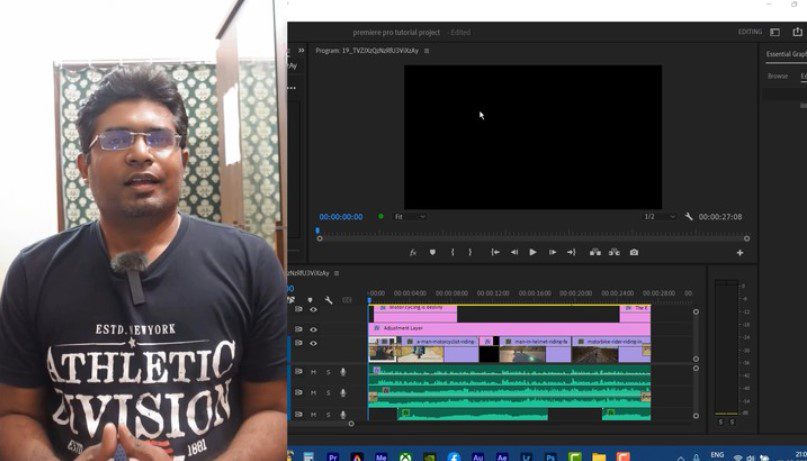Click the Lift button
The image size is (807, 461).
[x=595, y=252]
